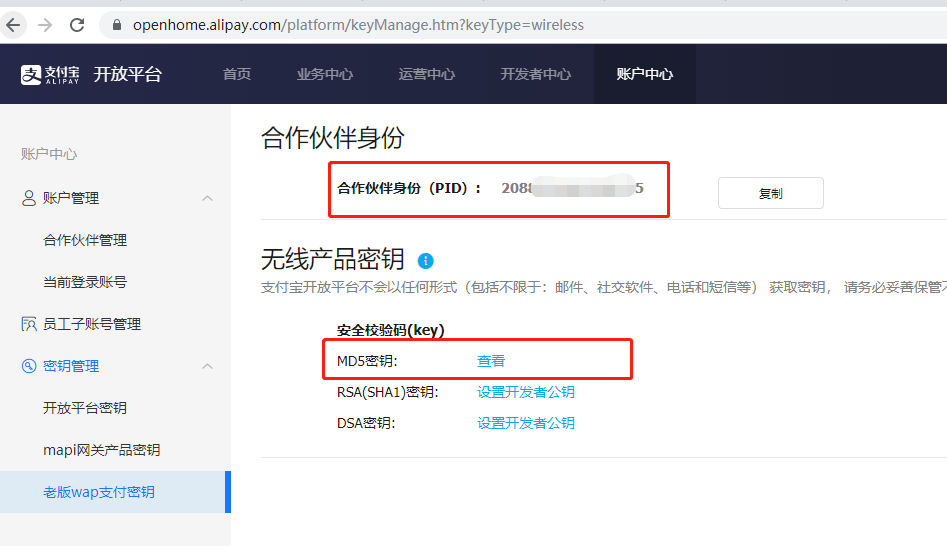
Task: Click the 无线产品密钥 heading
Action: [x=333, y=260]
